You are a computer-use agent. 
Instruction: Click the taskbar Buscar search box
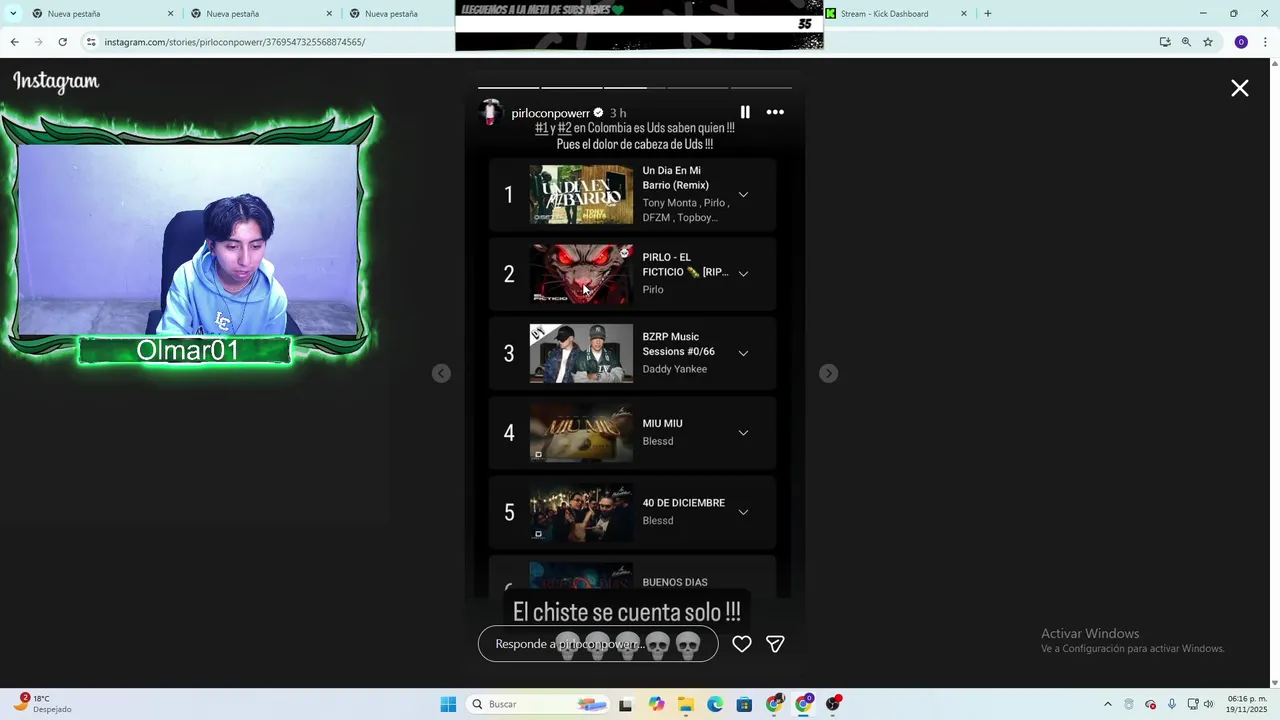(x=540, y=704)
